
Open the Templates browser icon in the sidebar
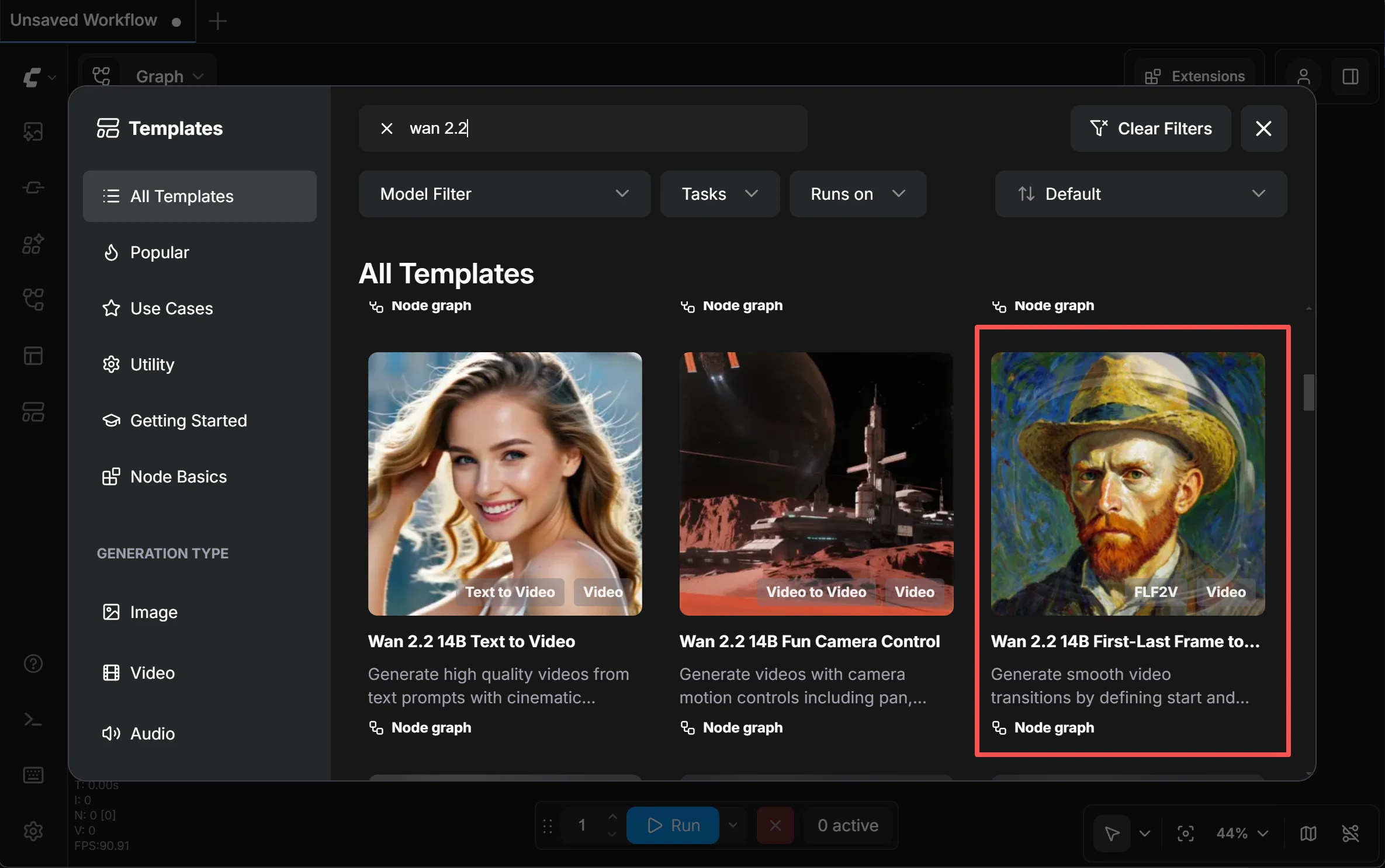point(33,412)
